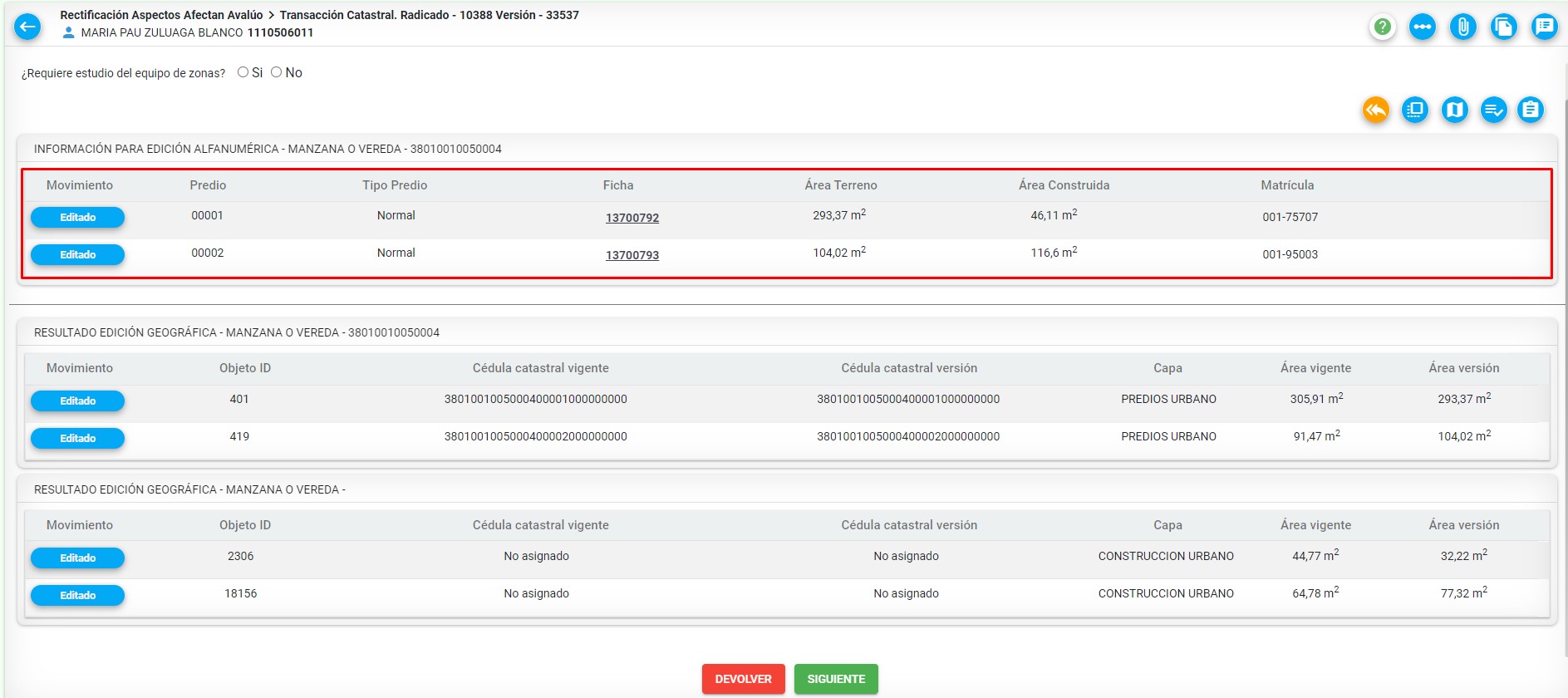The height and width of the screenshot is (698, 1568).
Task: Click the dotted-square layers icon
Action: click(x=1415, y=110)
